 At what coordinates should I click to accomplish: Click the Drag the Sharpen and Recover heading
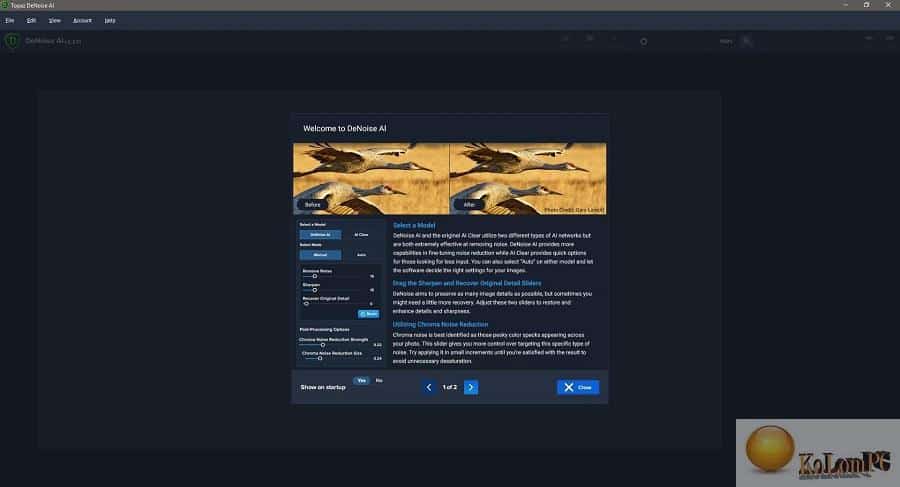pos(467,283)
